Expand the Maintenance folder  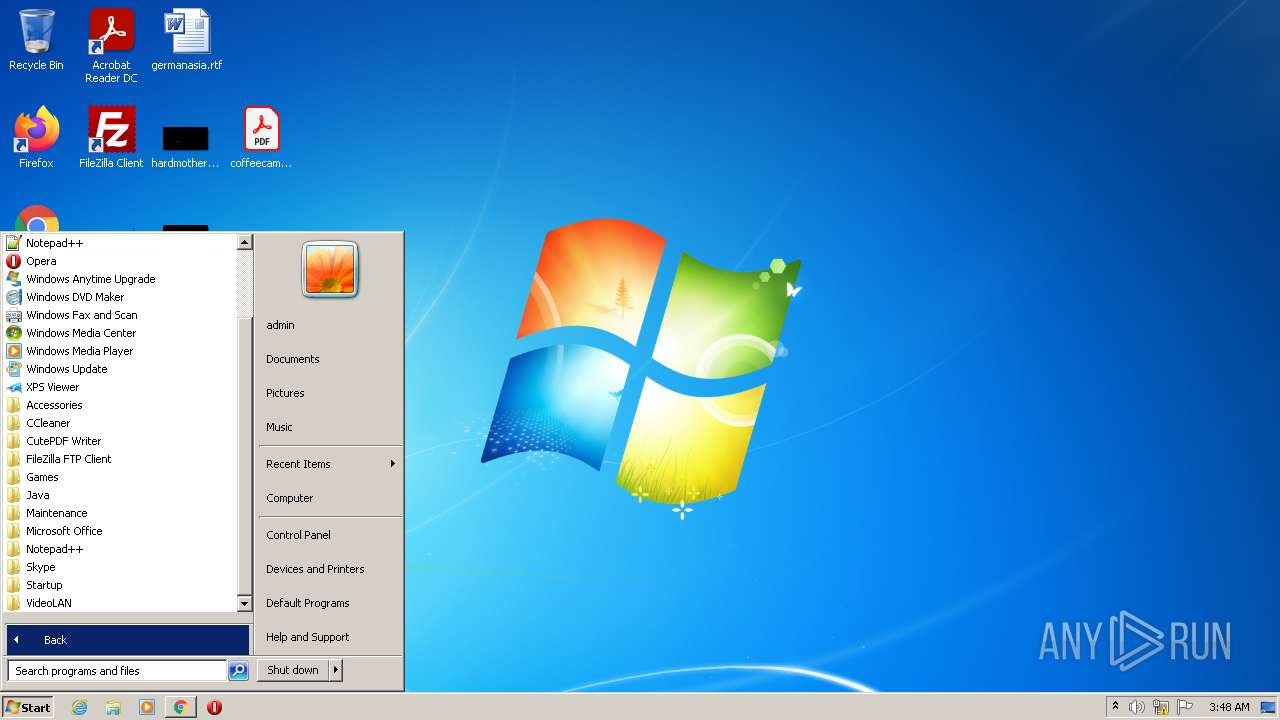click(x=120, y=513)
